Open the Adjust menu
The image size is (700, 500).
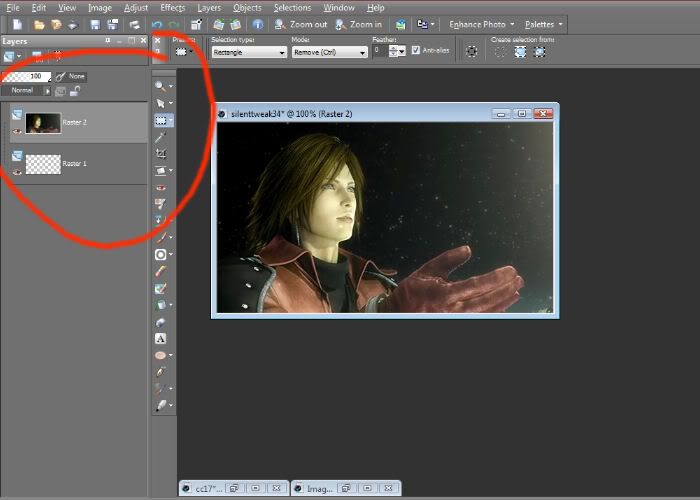[136, 8]
